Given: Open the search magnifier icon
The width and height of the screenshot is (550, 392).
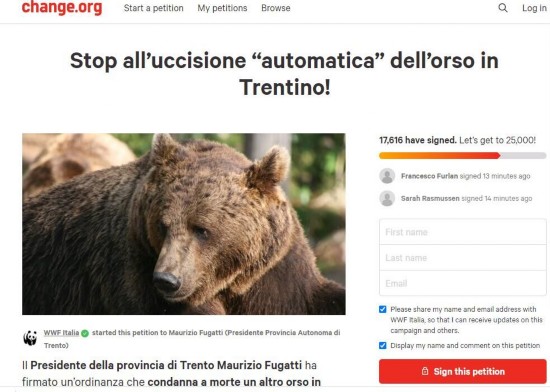Looking at the screenshot, I should pos(503,8).
